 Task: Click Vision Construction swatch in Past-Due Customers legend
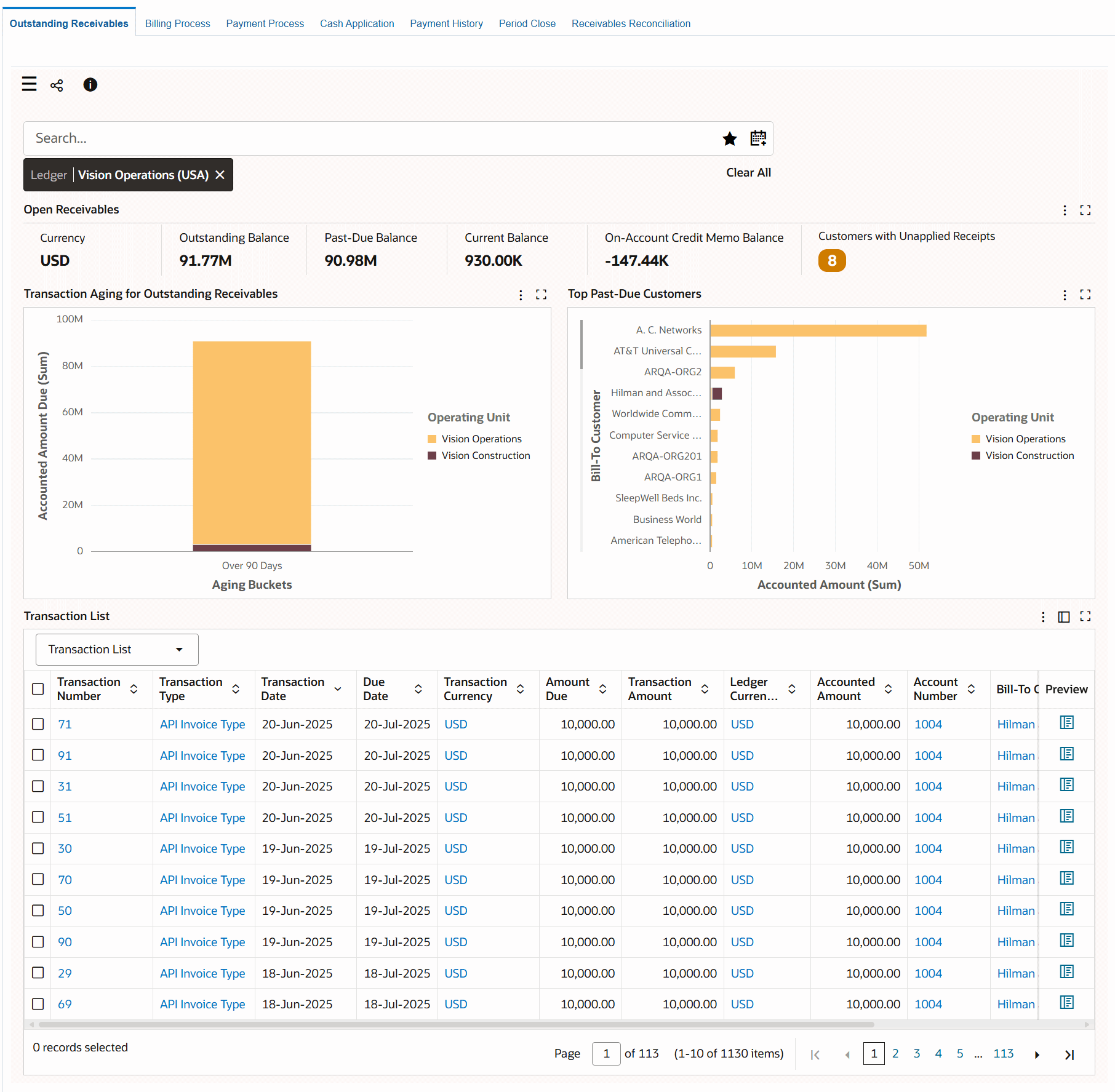976,456
